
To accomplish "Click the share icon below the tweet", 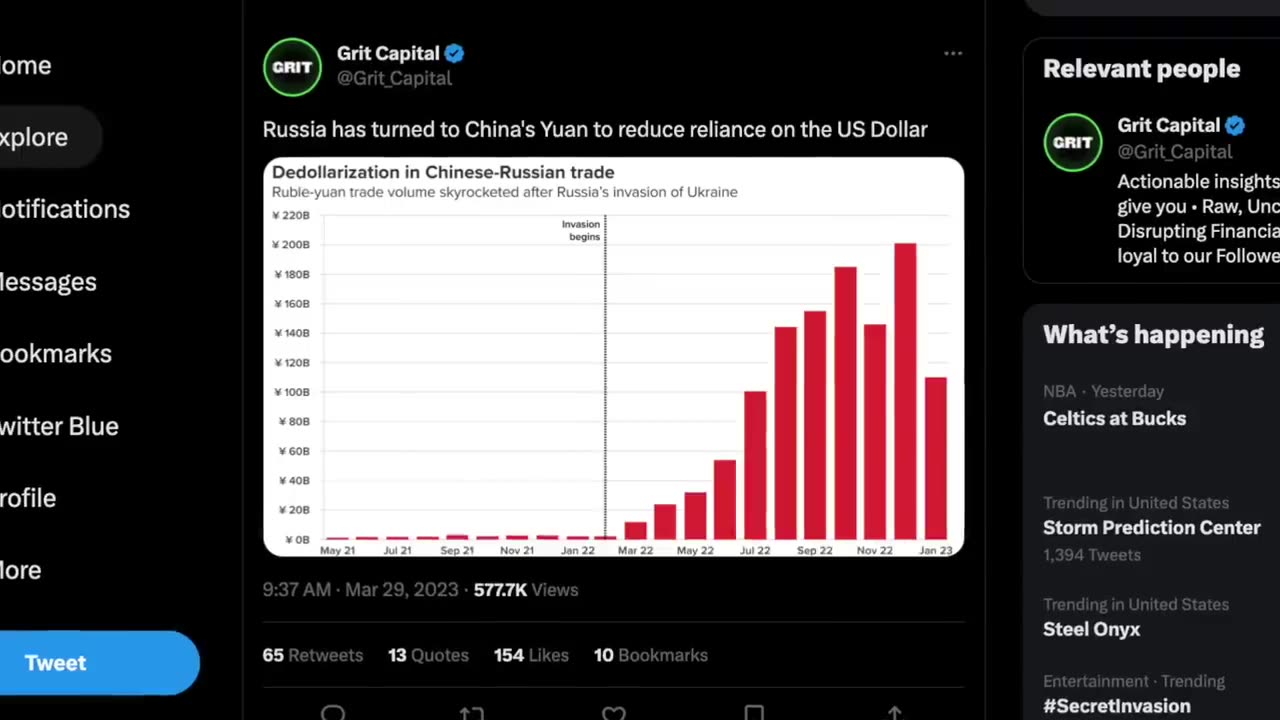I will pos(895,712).
